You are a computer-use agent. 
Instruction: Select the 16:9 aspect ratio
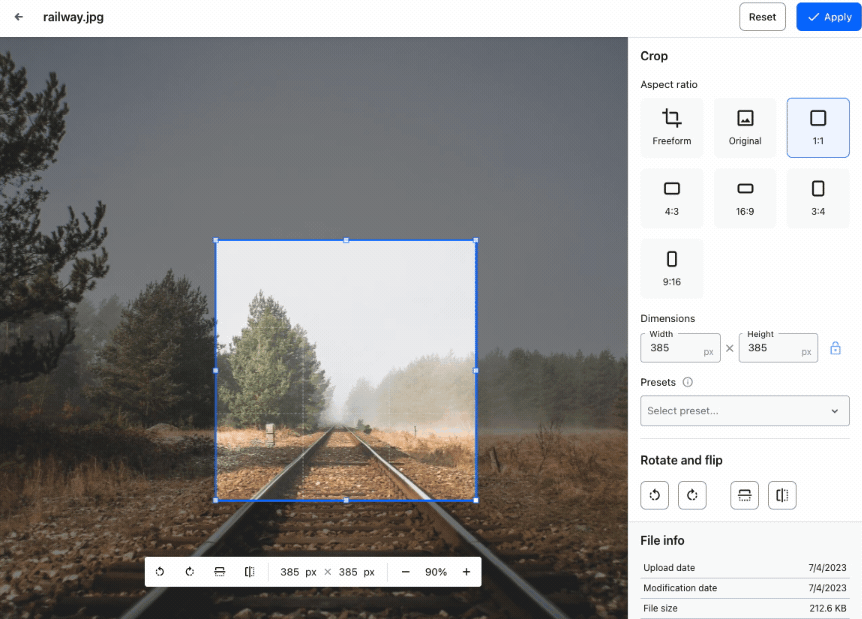coord(745,197)
